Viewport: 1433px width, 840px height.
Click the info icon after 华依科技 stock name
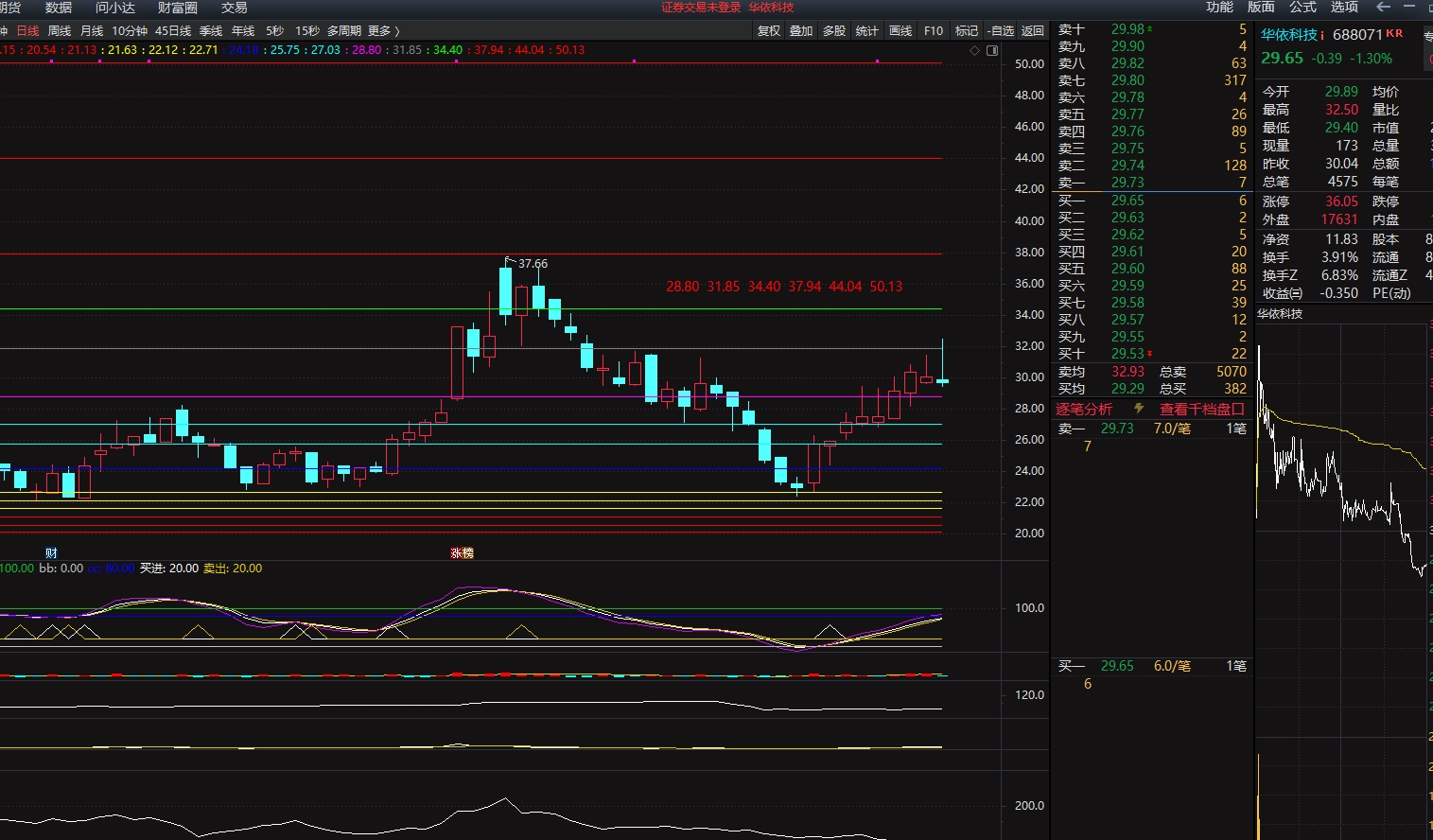click(x=1322, y=35)
